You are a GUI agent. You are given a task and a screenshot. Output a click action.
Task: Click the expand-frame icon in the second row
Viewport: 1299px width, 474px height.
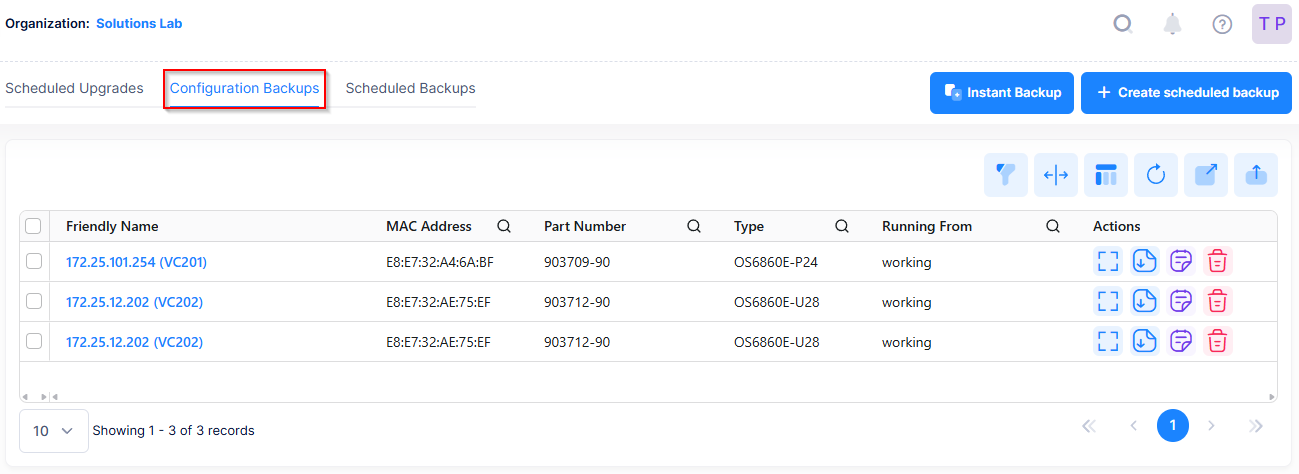1107,301
